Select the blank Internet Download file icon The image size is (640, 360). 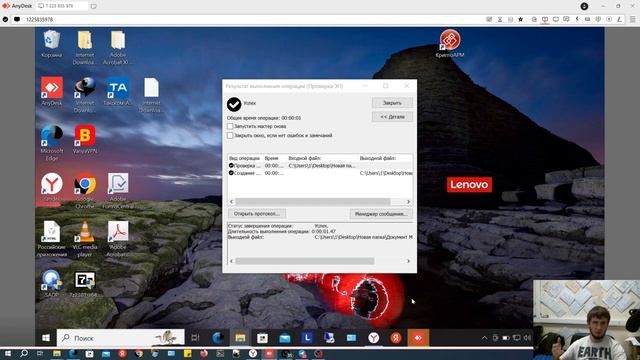point(151,95)
